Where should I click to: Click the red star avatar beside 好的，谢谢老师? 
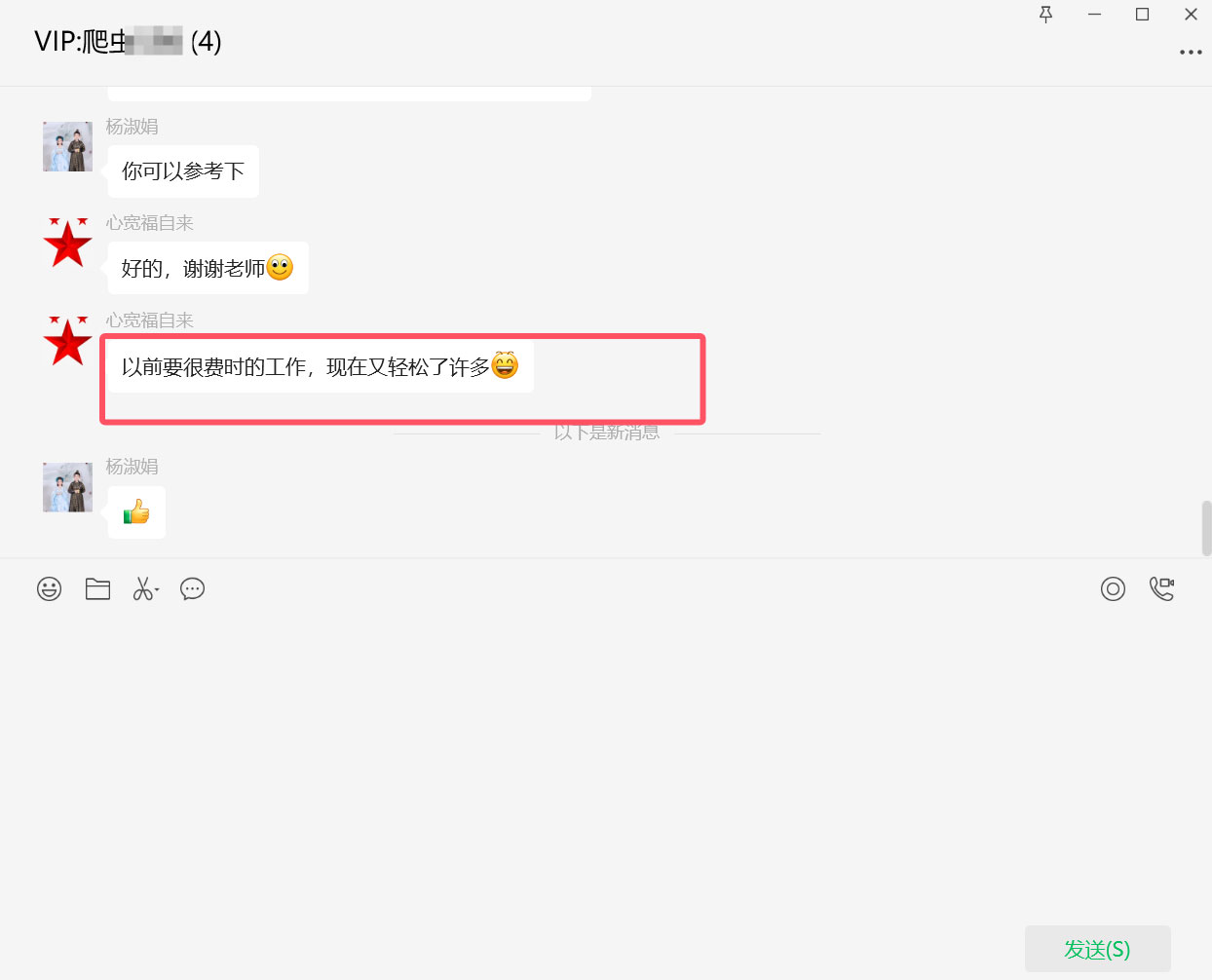coord(67,243)
